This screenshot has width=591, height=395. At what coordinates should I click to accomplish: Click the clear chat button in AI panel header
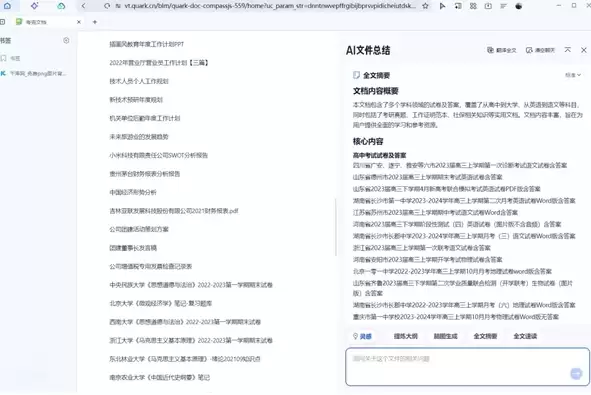coord(540,50)
